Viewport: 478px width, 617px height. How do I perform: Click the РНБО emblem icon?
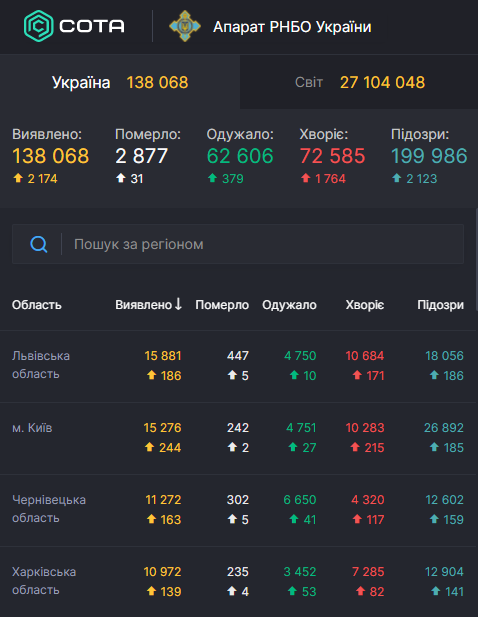[185, 26]
